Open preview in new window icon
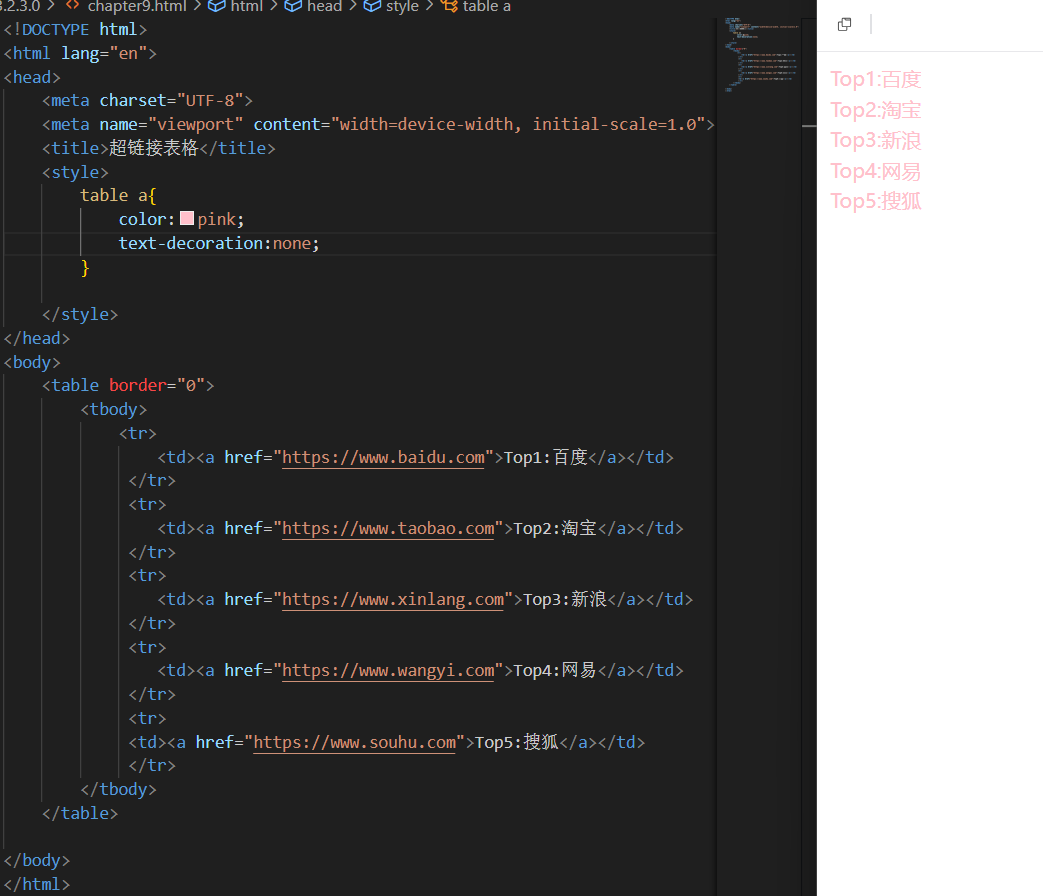Screen dimensions: 1043x896 coord(844,25)
